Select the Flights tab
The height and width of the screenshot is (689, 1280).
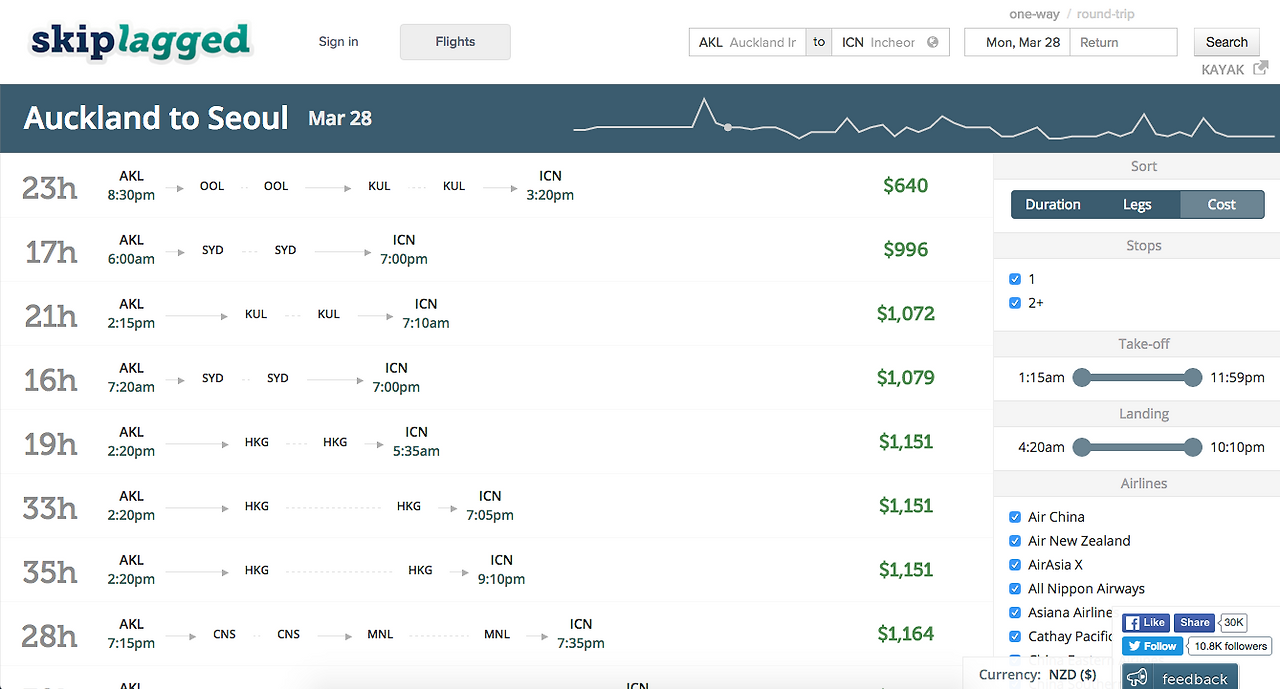click(455, 42)
